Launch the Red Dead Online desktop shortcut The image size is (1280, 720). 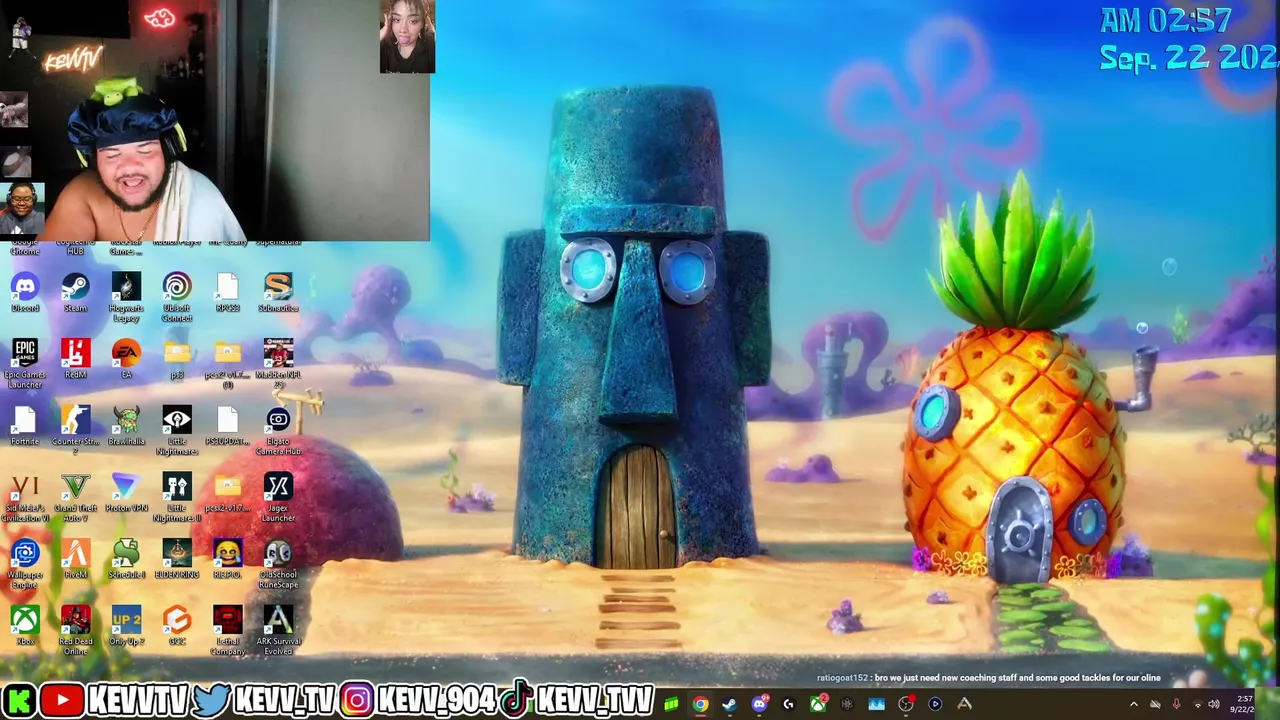point(75,630)
